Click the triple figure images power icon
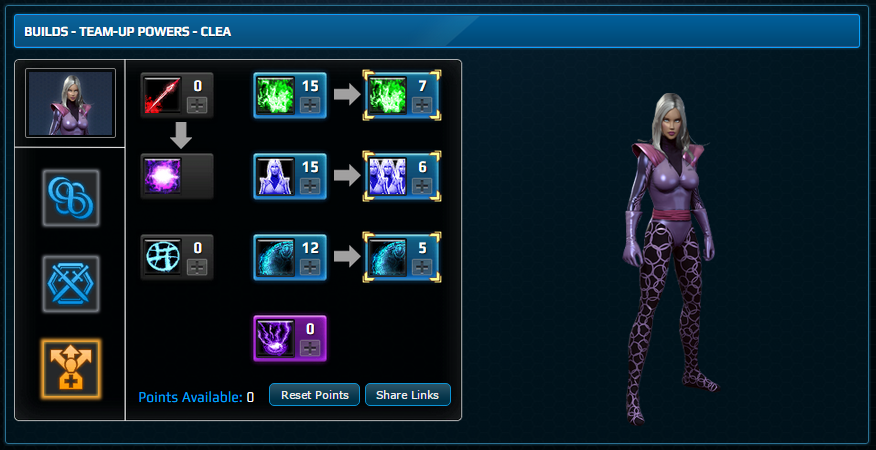Screen dimensions: 876x450 (x=387, y=176)
